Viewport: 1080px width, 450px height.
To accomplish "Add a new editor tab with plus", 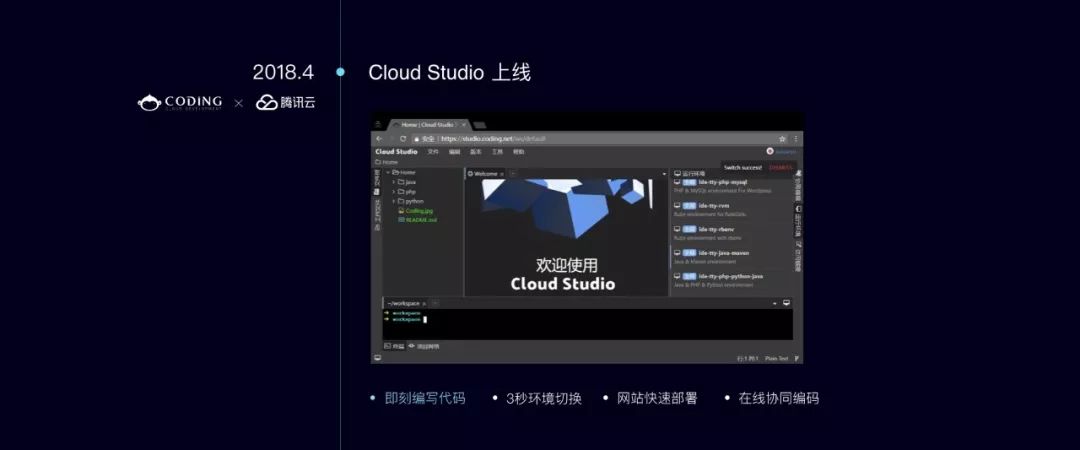I will pyautogui.click(x=513, y=174).
